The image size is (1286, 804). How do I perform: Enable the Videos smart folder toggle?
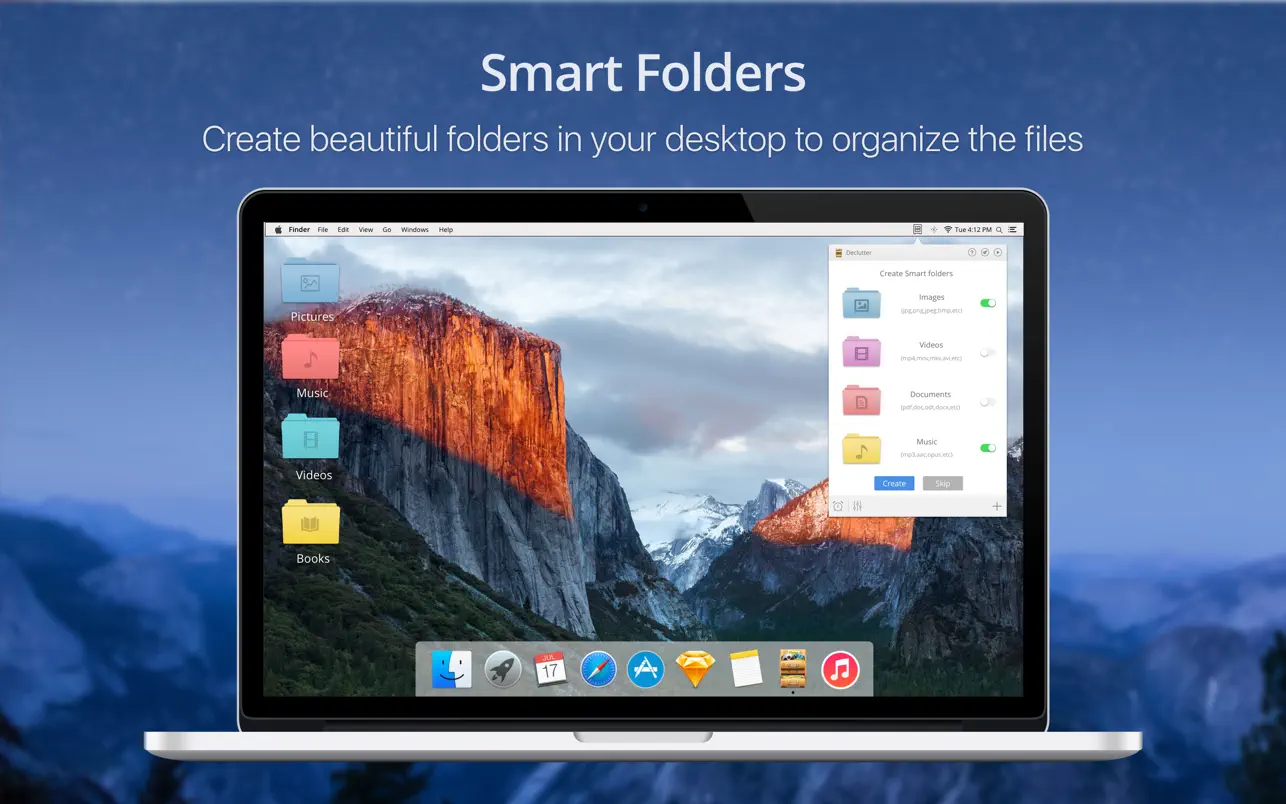988,352
